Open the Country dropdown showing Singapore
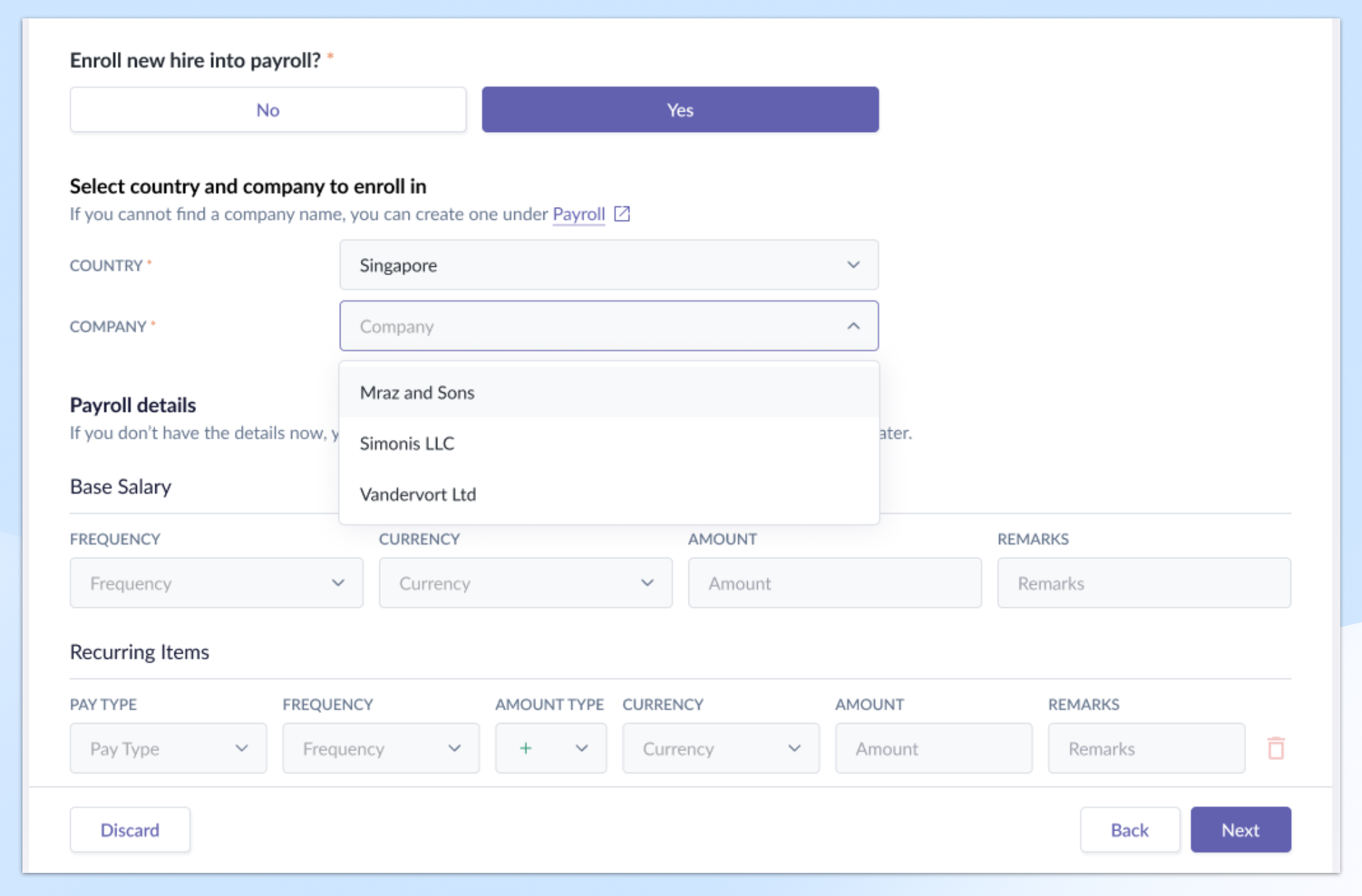1362x896 pixels. click(x=609, y=265)
